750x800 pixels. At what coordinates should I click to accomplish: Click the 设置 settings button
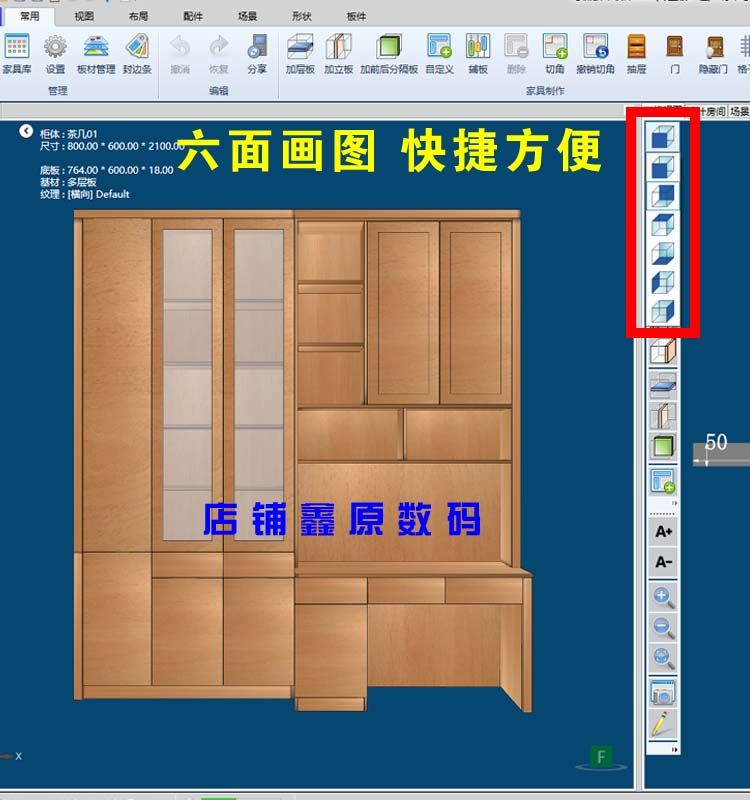55,53
